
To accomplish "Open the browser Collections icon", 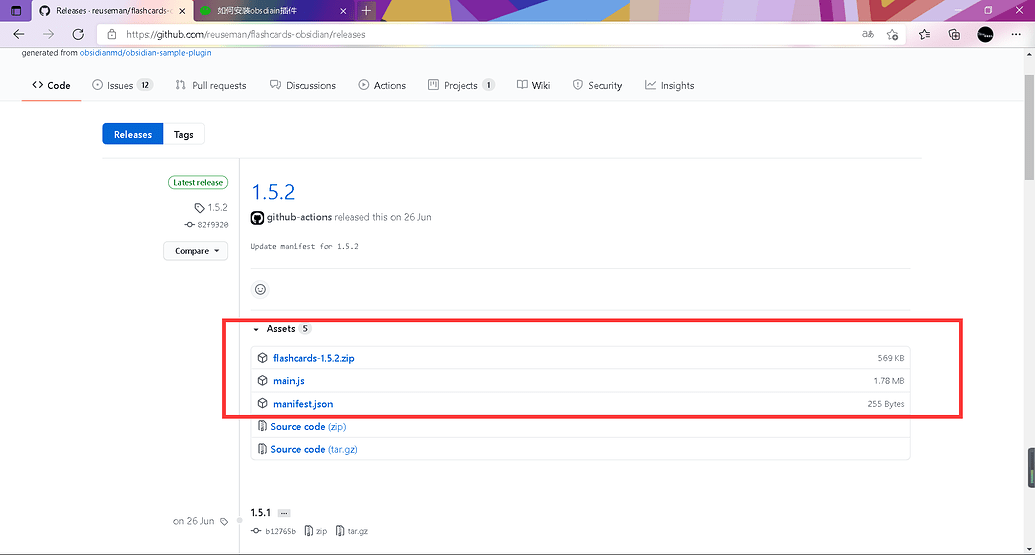I will [x=954, y=34].
